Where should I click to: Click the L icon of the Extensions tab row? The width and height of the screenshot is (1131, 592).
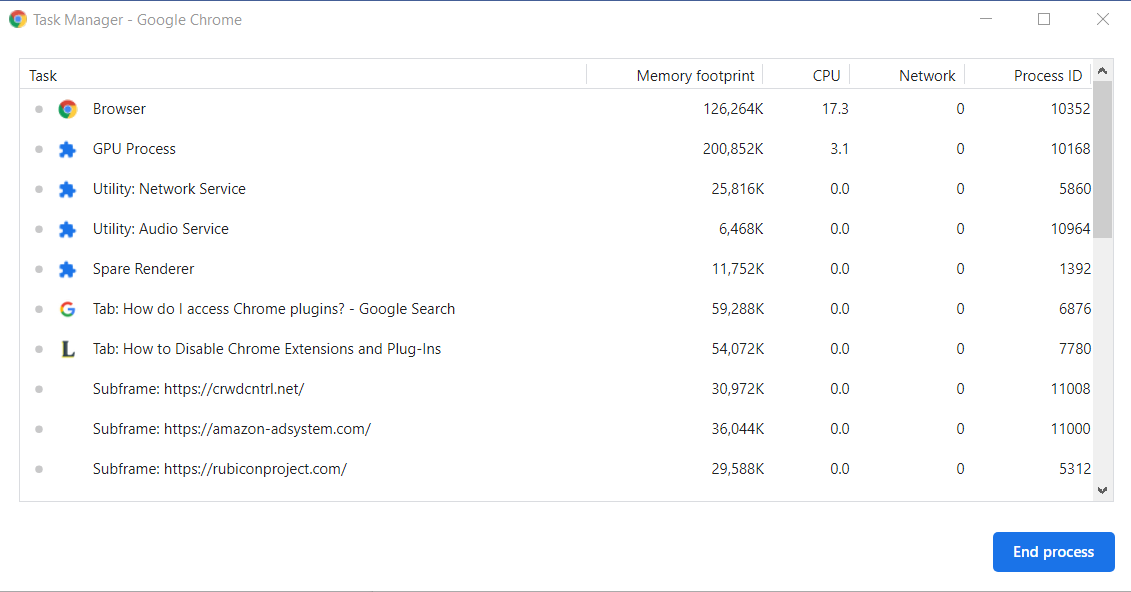[68, 349]
